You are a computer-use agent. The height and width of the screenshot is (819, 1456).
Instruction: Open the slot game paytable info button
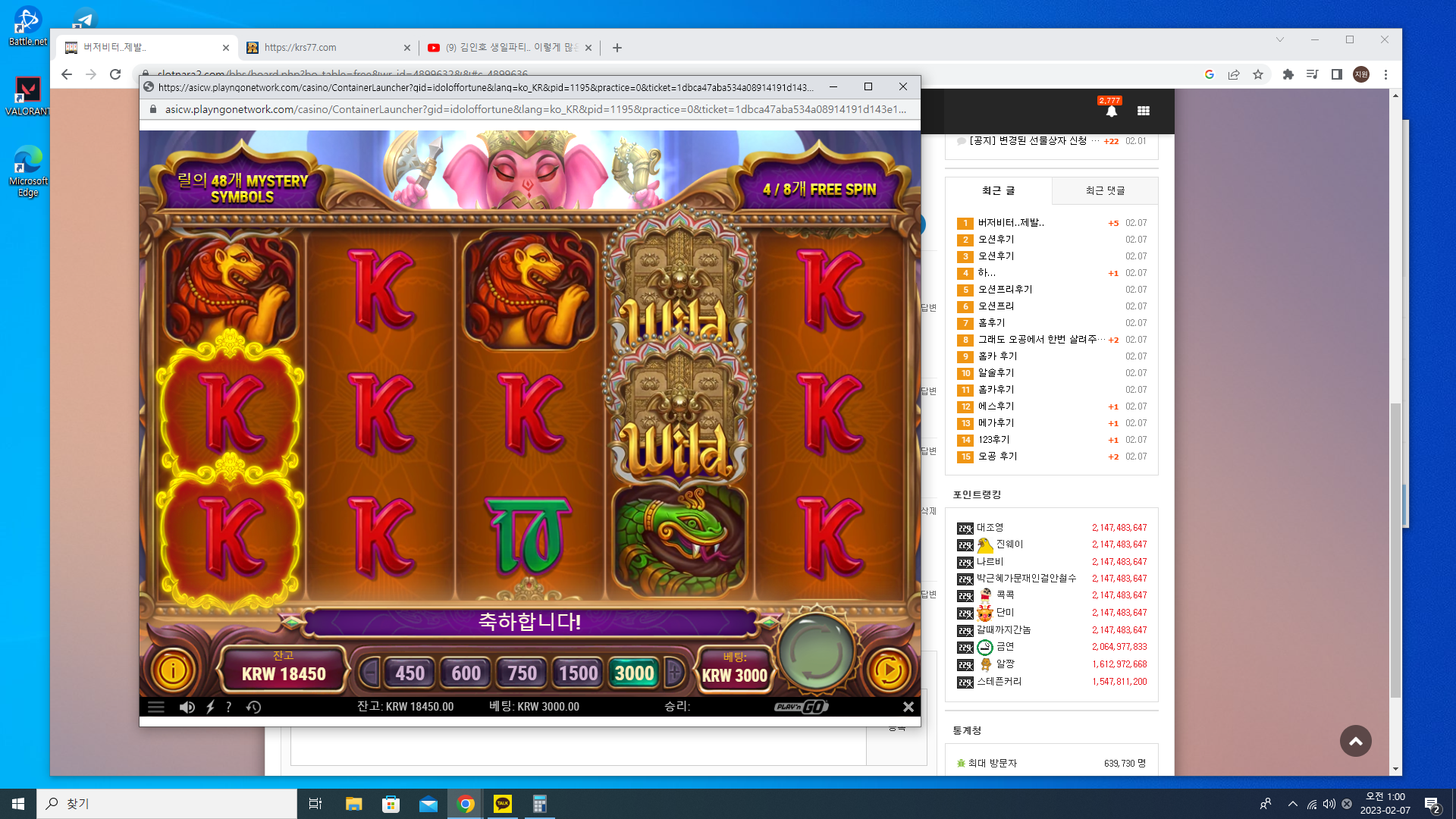tap(173, 671)
